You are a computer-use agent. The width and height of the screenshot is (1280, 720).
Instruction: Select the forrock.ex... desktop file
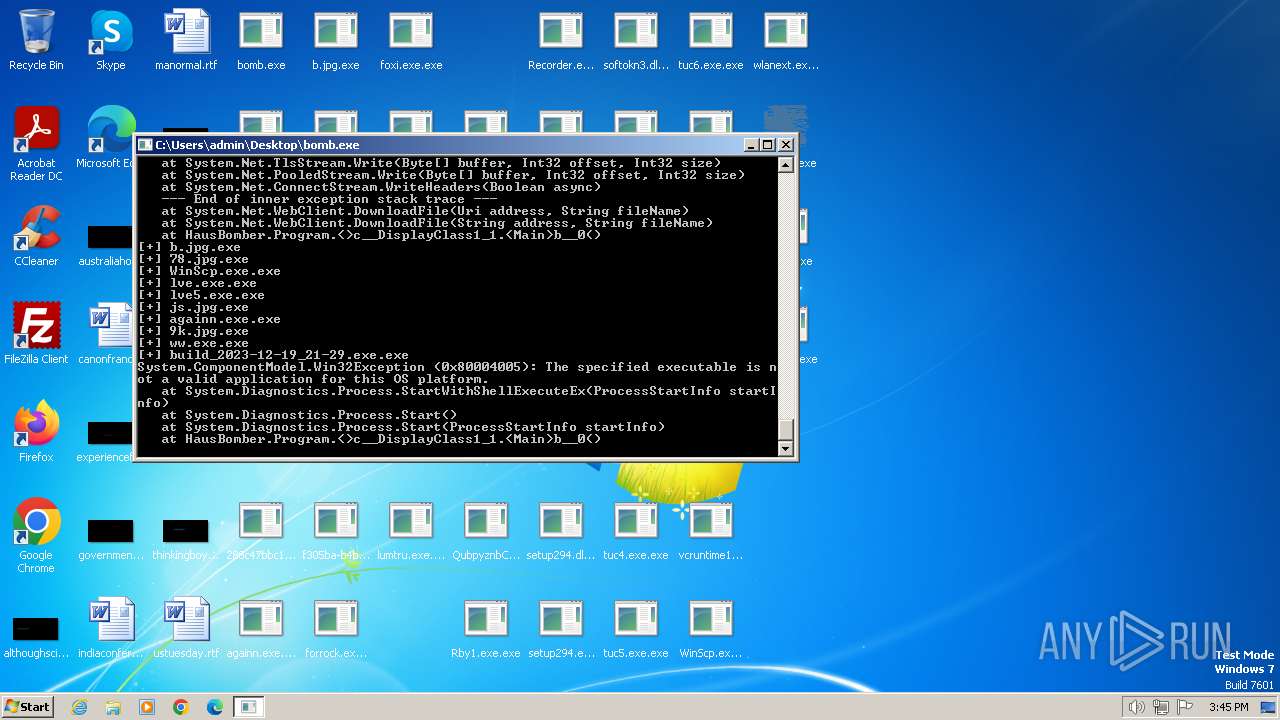click(x=336, y=628)
